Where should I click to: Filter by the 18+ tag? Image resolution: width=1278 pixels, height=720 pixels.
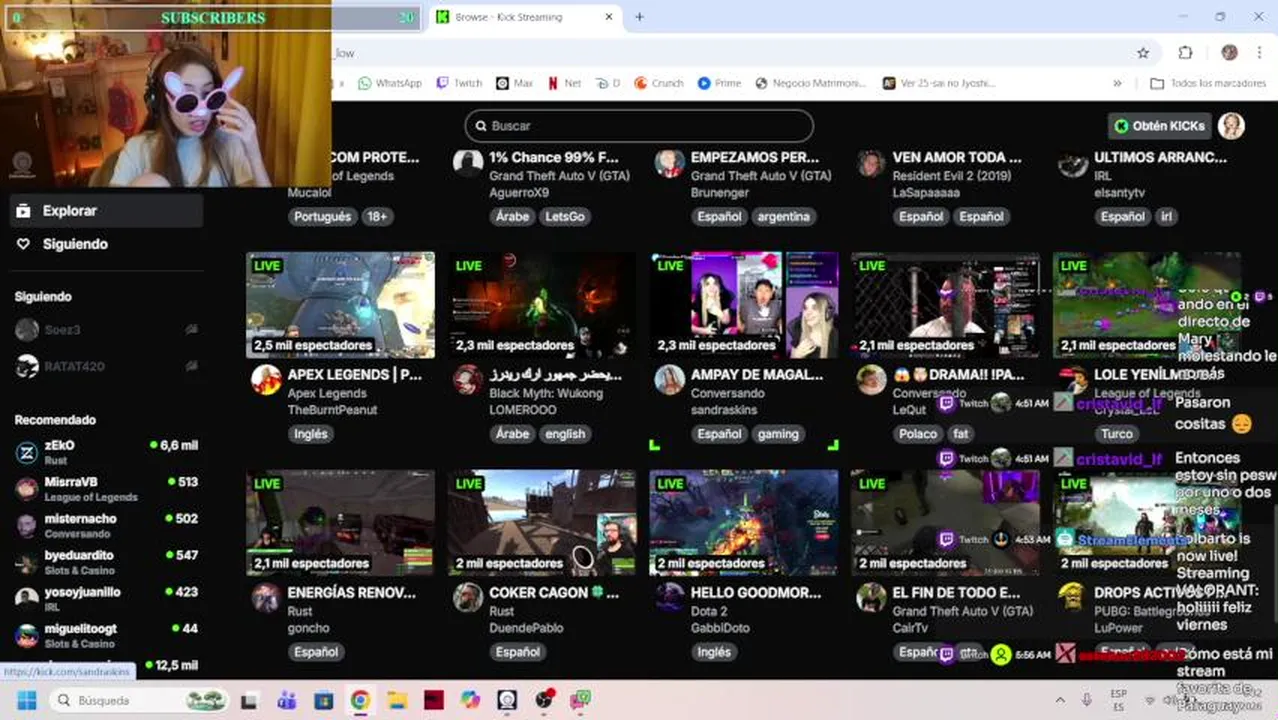pyautogui.click(x=377, y=216)
